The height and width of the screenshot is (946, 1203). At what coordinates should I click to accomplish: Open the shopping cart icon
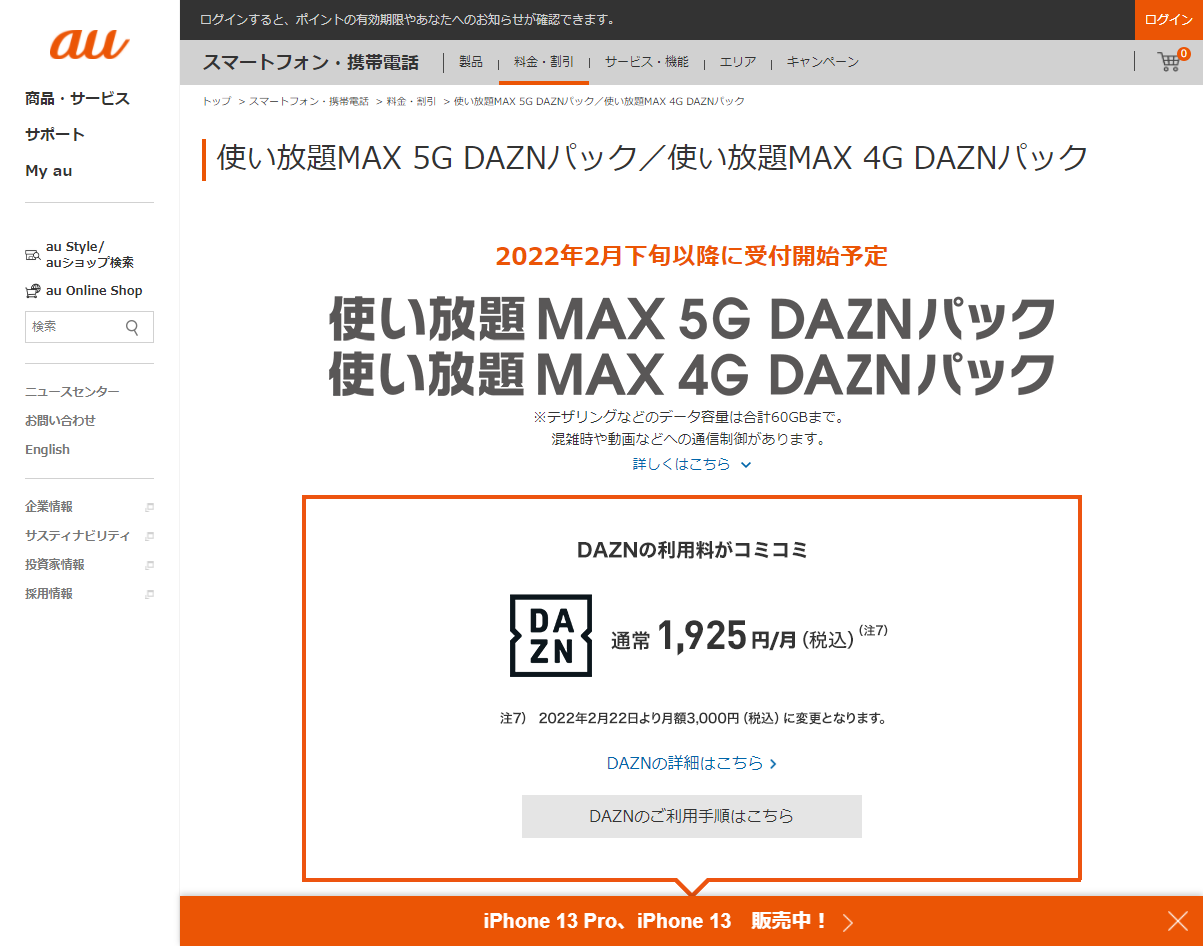point(1169,62)
